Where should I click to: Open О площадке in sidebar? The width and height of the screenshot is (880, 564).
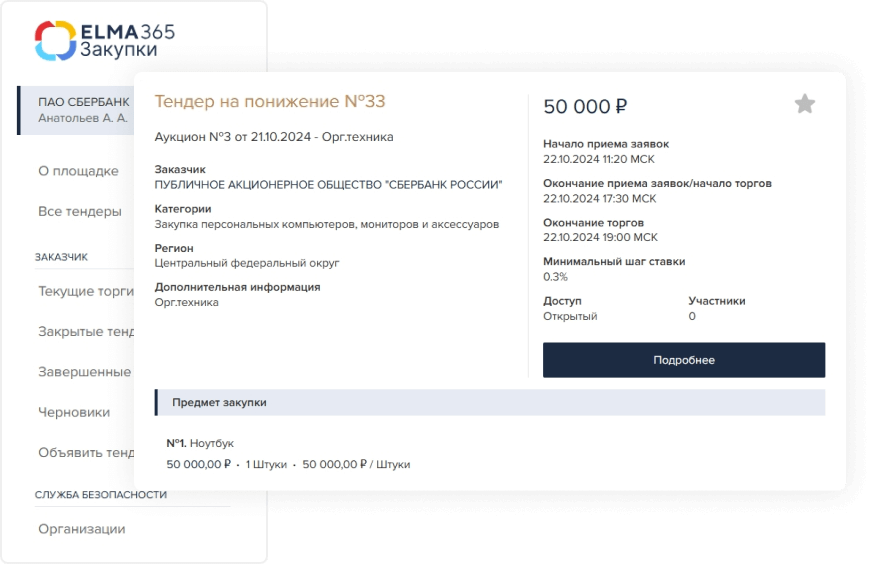click(x=78, y=171)
